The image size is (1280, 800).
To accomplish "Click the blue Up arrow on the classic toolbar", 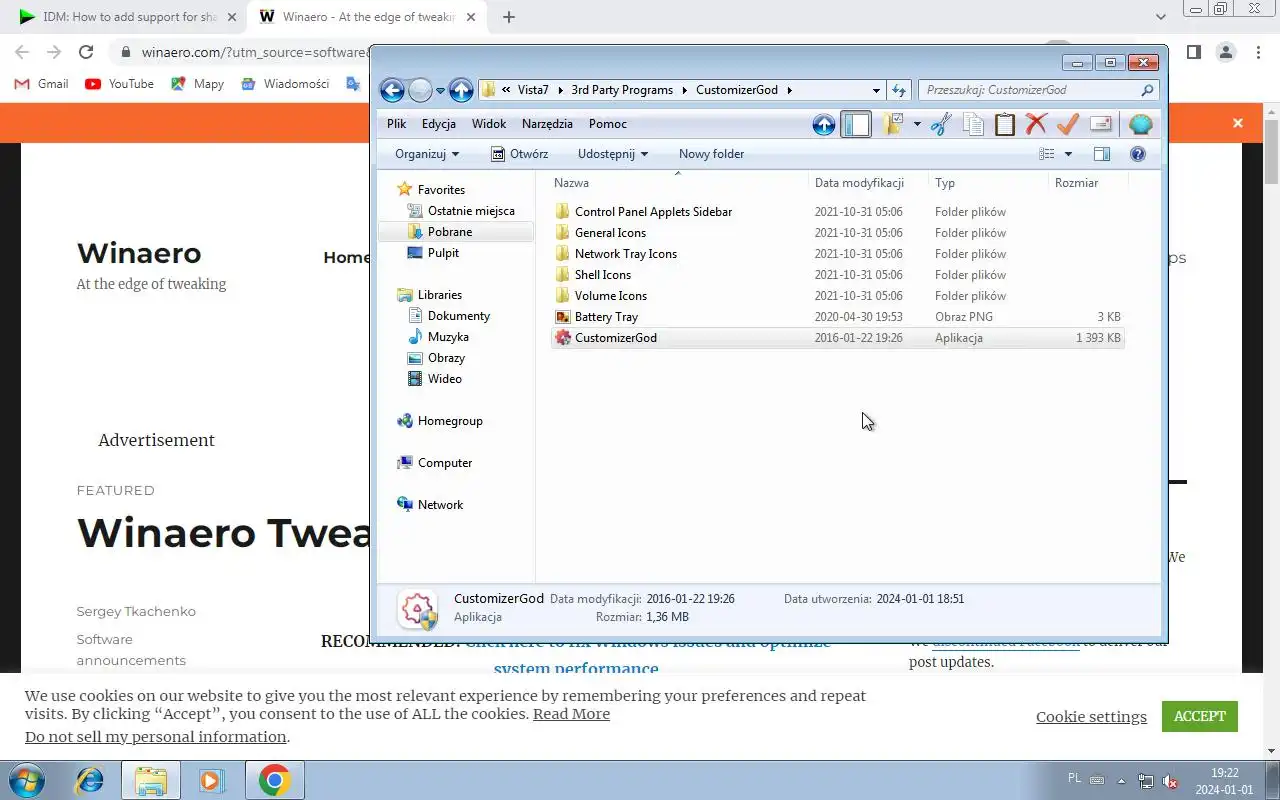I will point(823,125).
